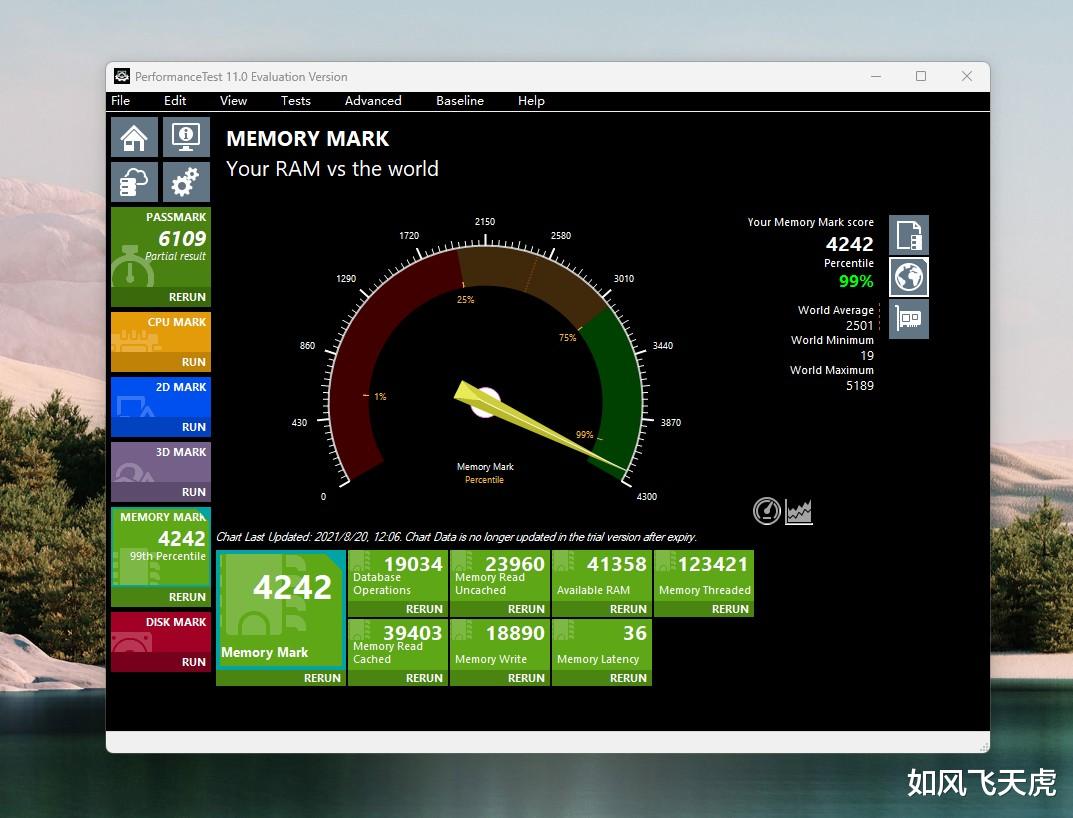Run the 2D Mark test
This screenshot has width=1073, height=818.
(194, 427)
